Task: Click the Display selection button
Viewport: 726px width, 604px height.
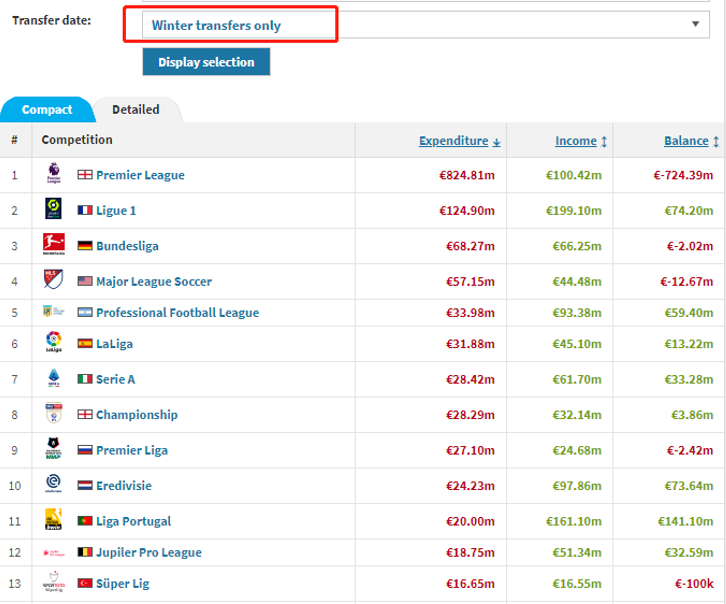Action: coord(206,62)
